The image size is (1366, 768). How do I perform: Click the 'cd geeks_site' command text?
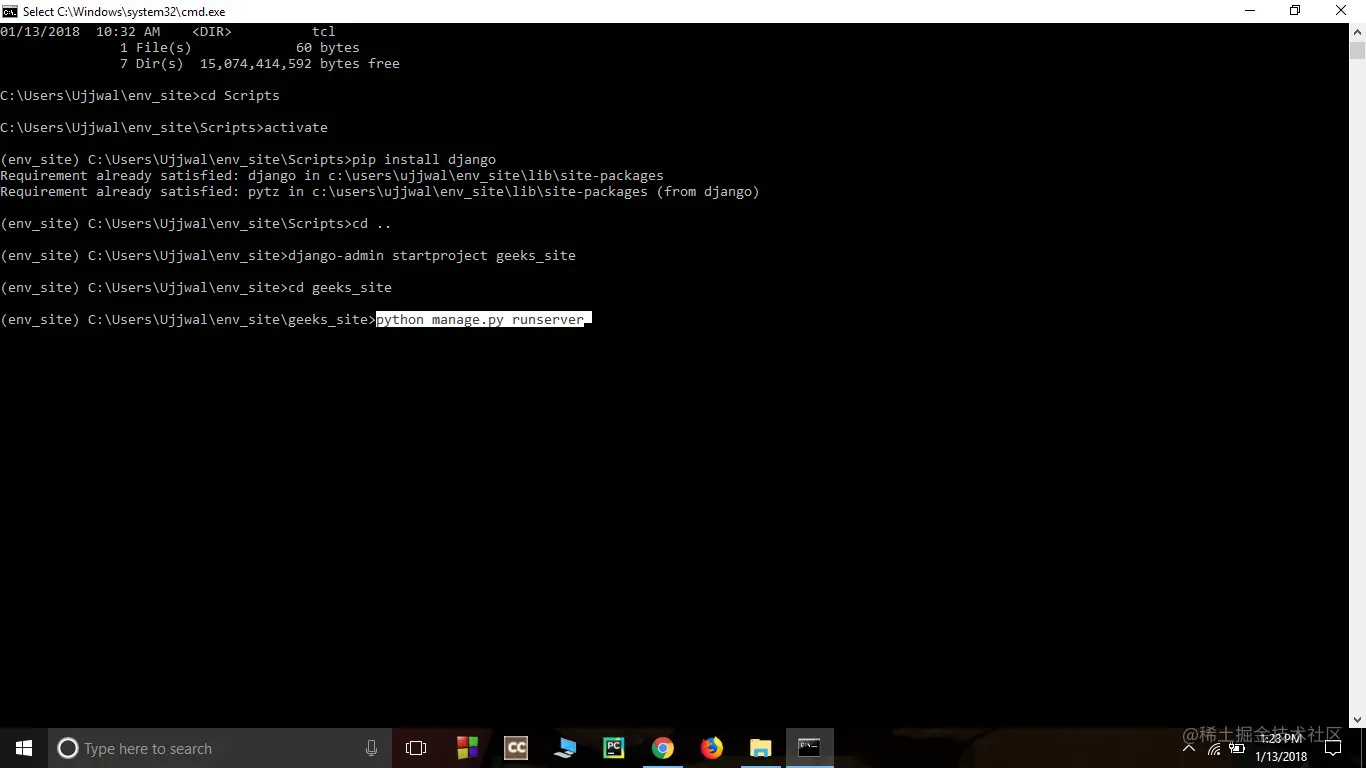point(340,287)
